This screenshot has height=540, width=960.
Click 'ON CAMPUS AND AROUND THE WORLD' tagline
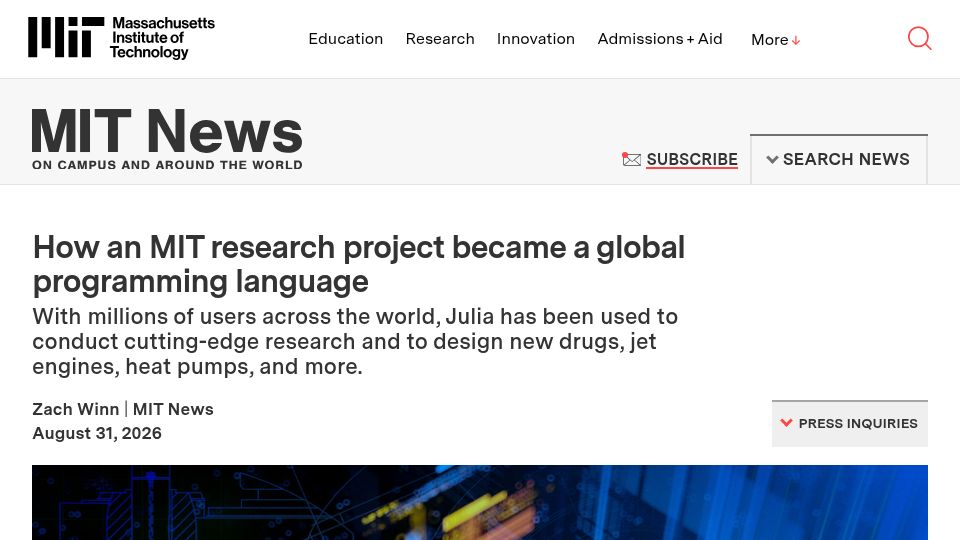tap(167, 165)
